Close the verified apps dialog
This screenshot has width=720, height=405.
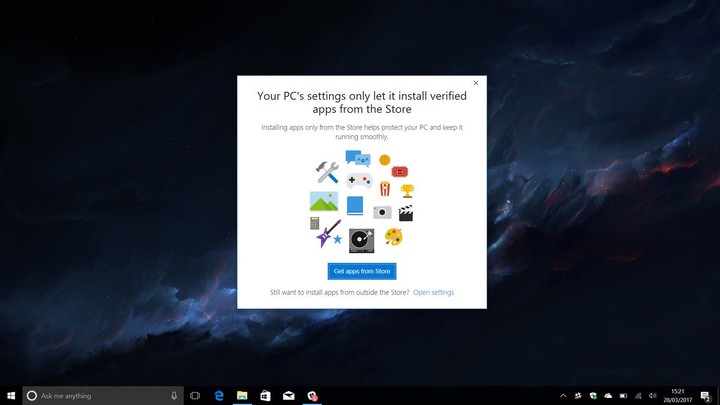tap(476, 83)
